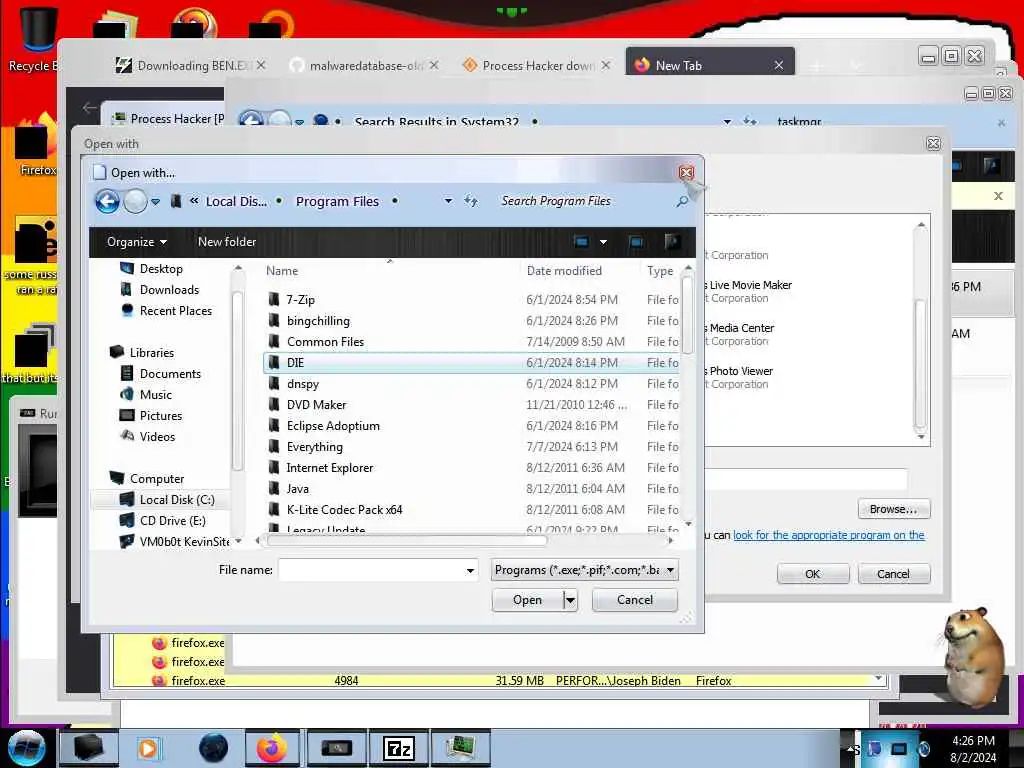1024x768 pixels.
Task: Go back in the Open with file dialog
Action: [107, 201]
